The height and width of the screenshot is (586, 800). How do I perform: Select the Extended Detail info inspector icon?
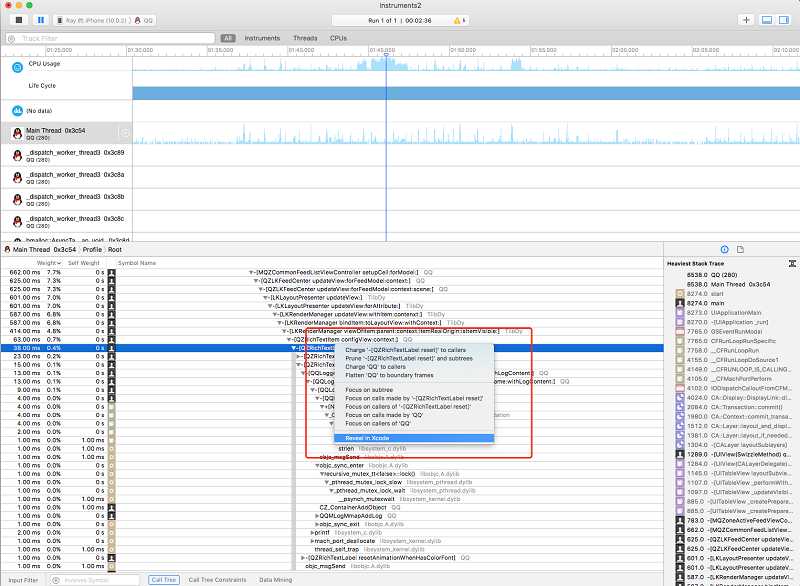coord(724,249)
